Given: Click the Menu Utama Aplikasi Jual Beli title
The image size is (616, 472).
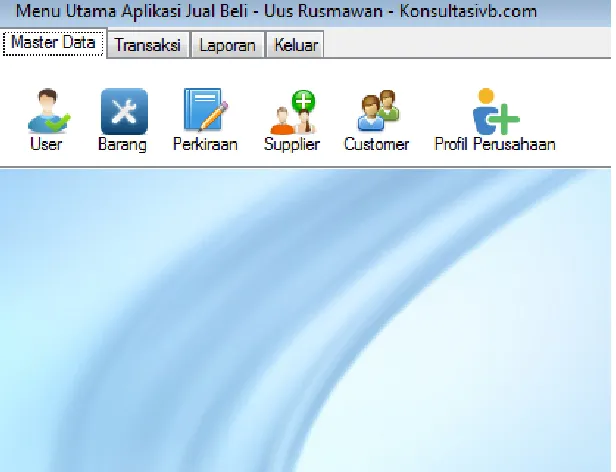Looking at the screenshot, I should (276, 11).
